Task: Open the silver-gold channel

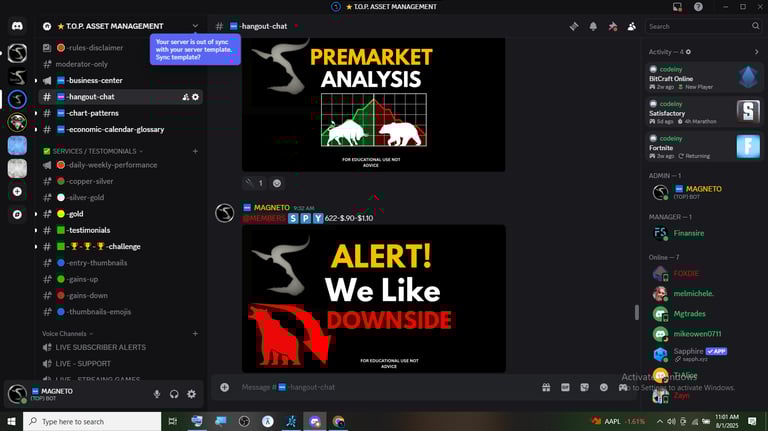Action: pos(120,197)
